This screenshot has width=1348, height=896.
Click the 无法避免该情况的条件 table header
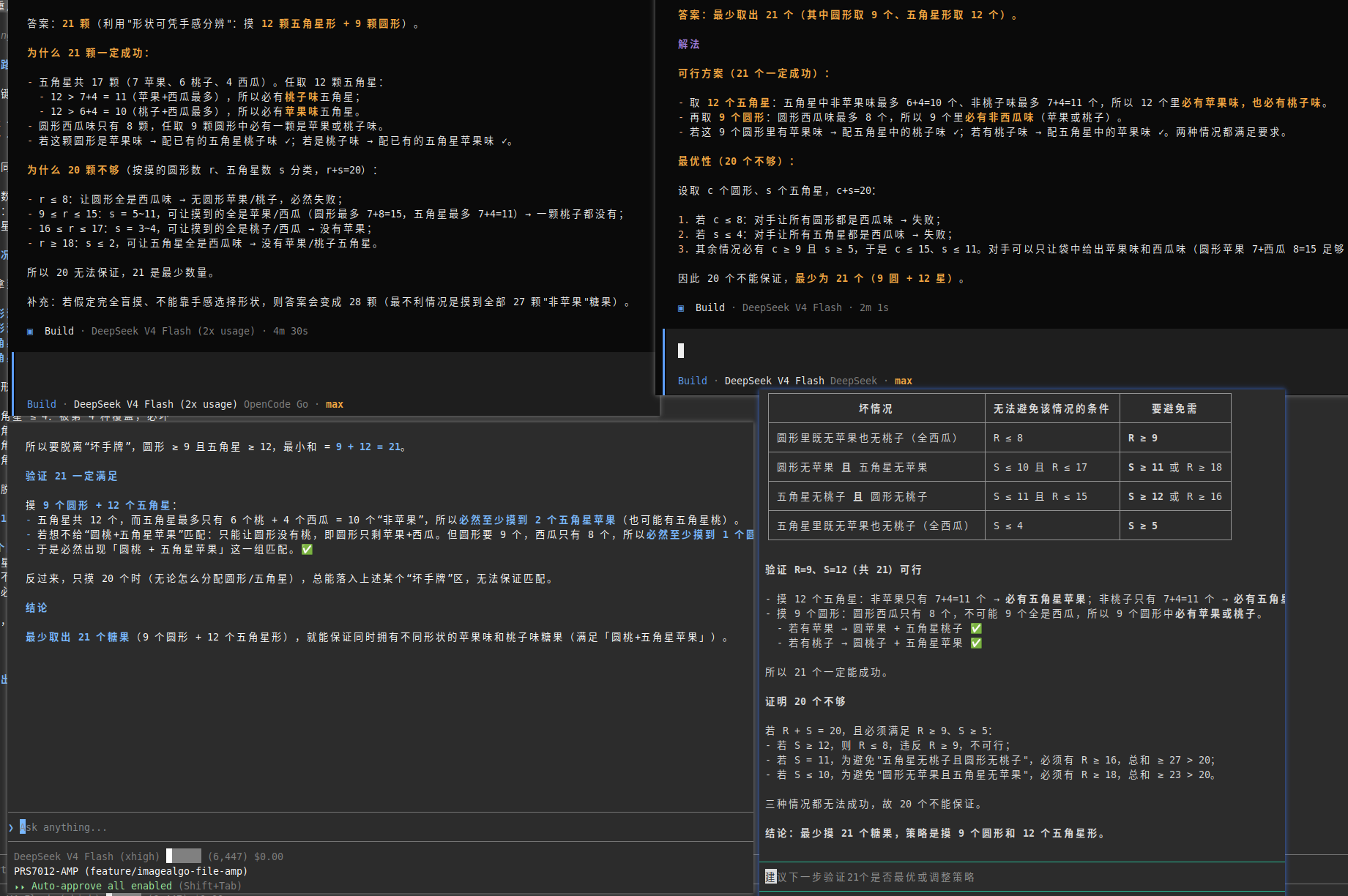(x=1051, y=408)
